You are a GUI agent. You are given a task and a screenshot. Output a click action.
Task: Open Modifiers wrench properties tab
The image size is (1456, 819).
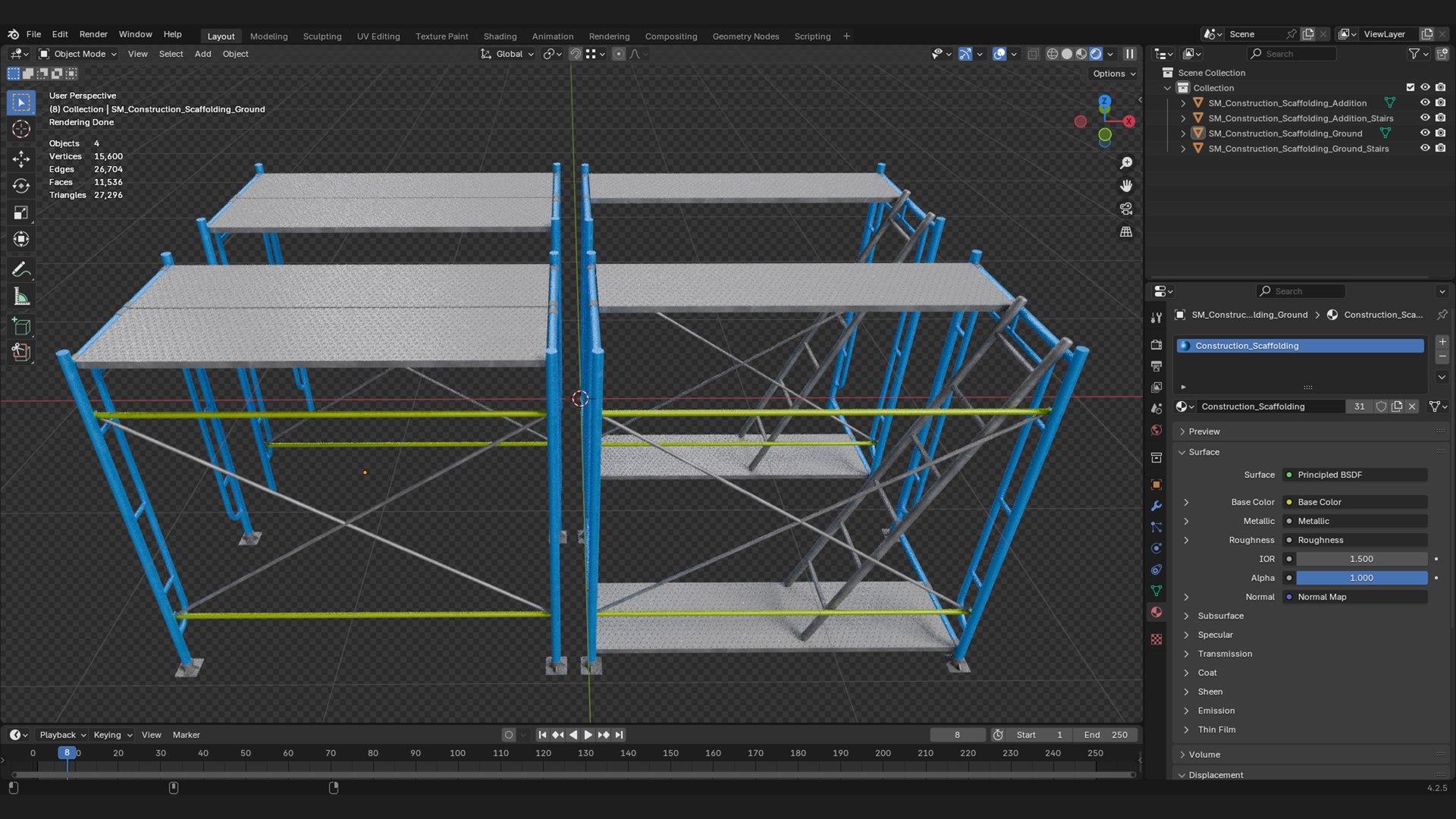1156,506
